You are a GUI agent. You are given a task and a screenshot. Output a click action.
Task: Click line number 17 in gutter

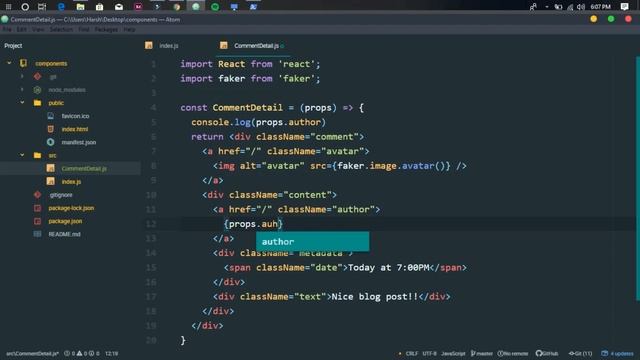151,297
